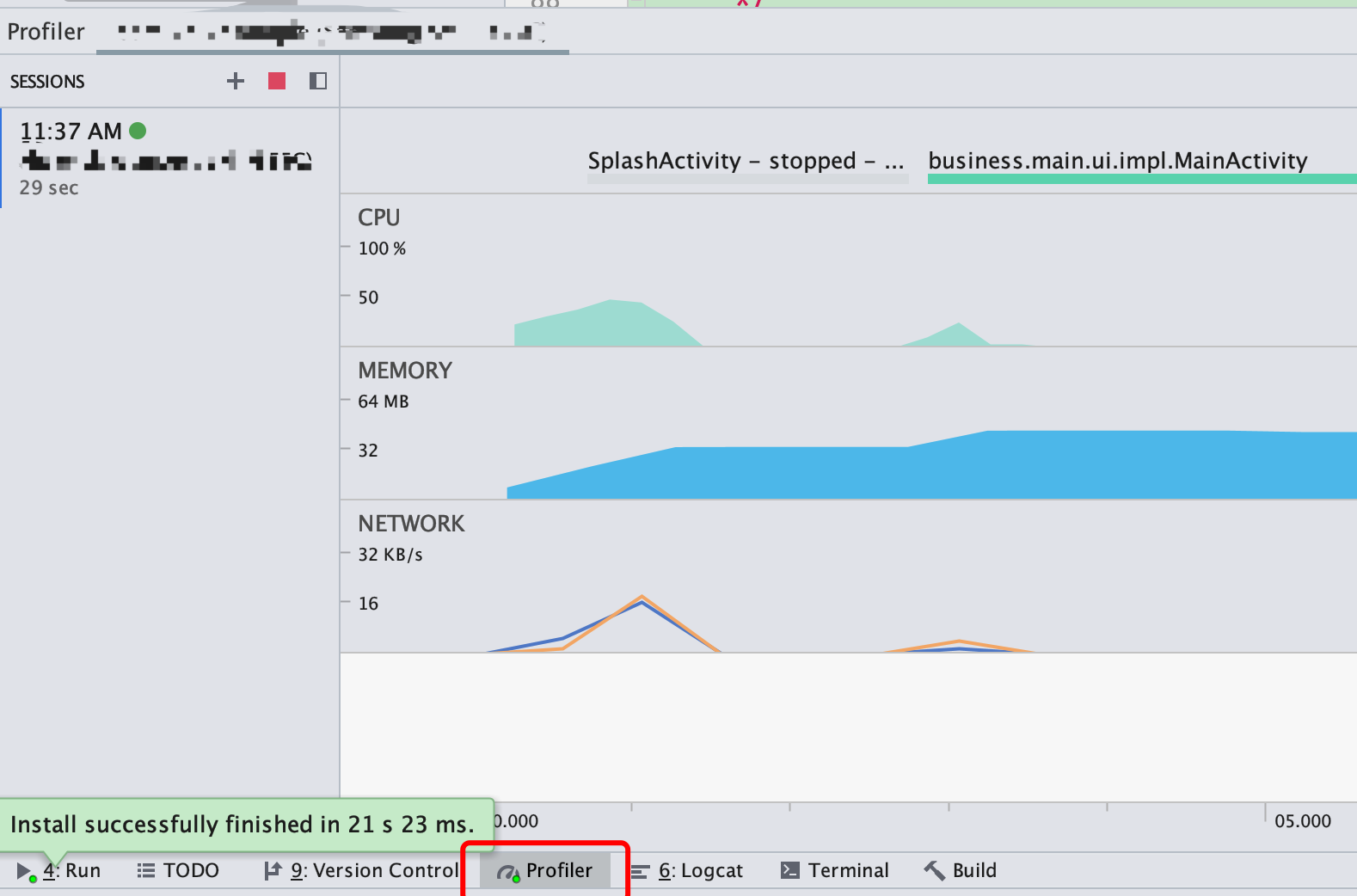Click the 29 sec session duration text
Image resolution: width=1357 pixels, height=896 pixels.
pos(49,187)
